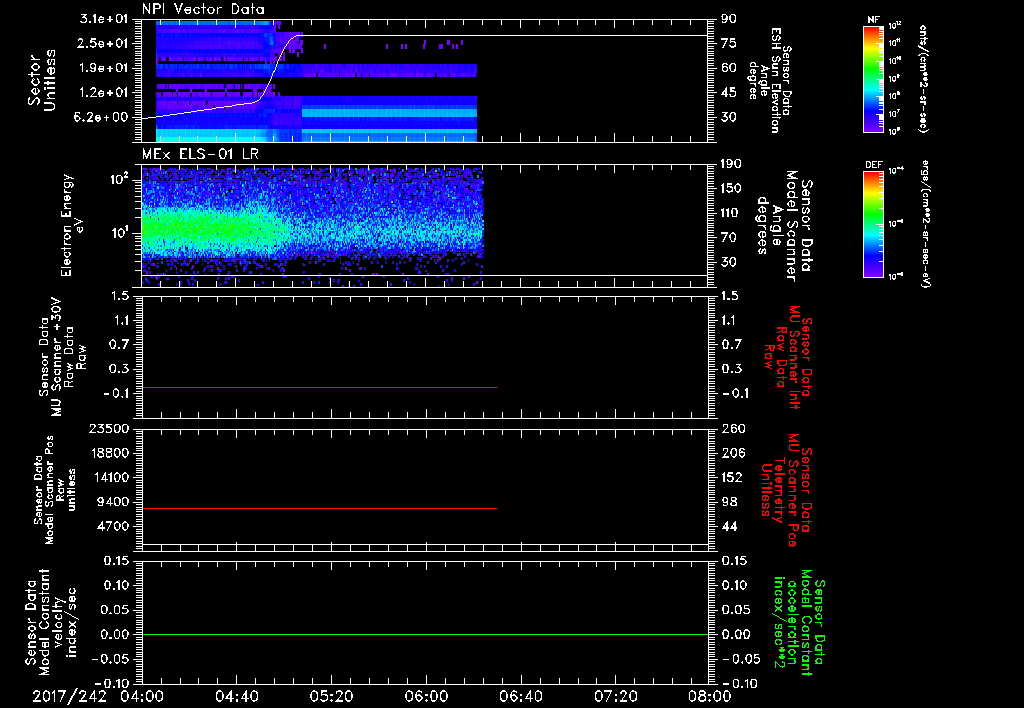The height and width of the screenshot is (708, 1024).
Task: Click the 04:40 time tick label
Action: pyautogui.click(x=236, y=696)
